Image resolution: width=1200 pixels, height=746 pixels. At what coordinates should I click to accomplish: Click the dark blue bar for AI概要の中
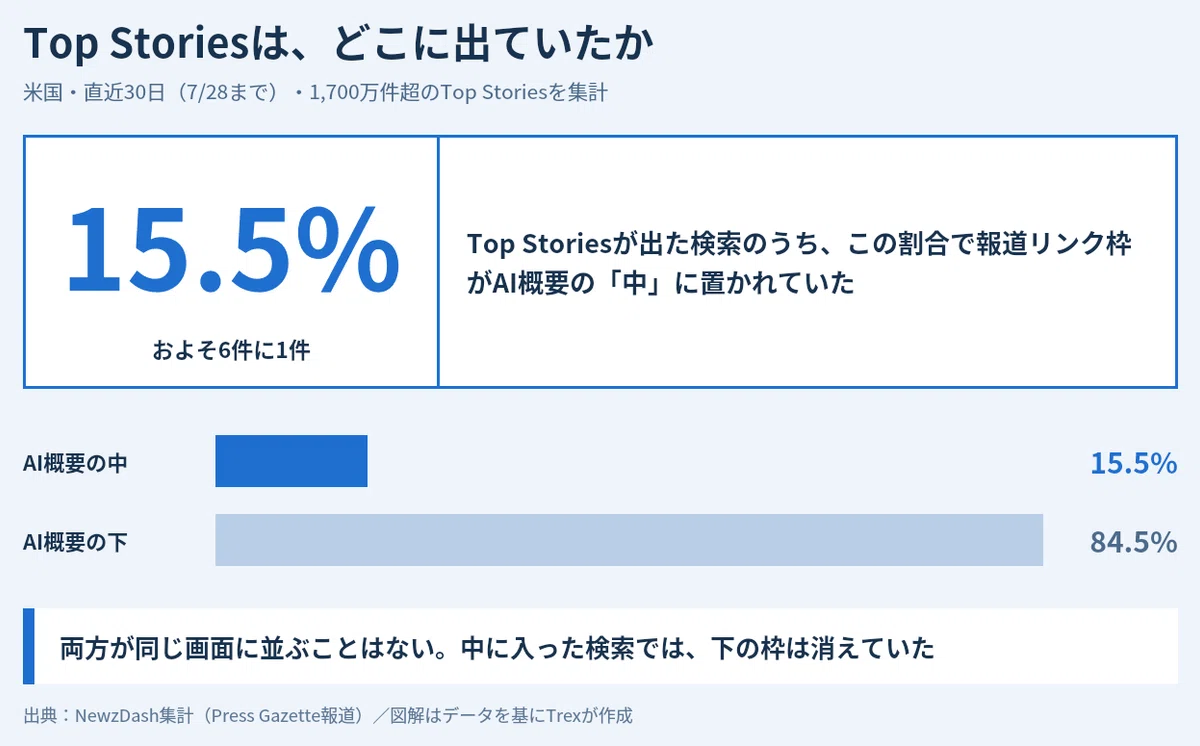click(291, 461)
